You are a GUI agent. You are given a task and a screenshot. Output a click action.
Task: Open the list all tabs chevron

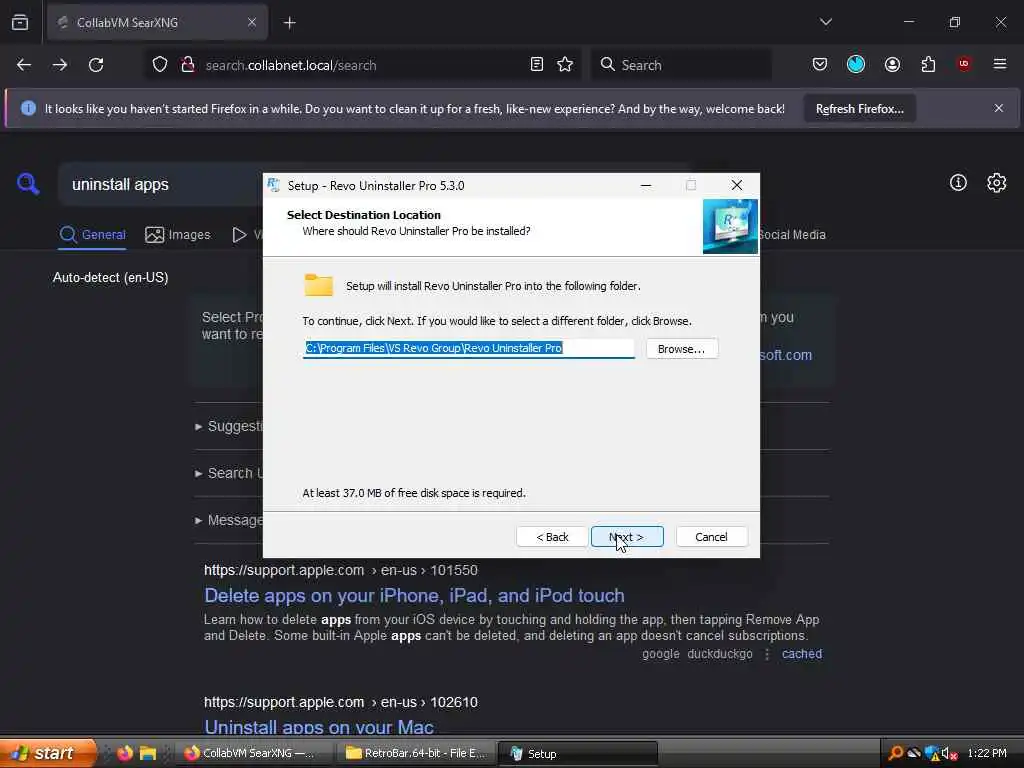825,22
